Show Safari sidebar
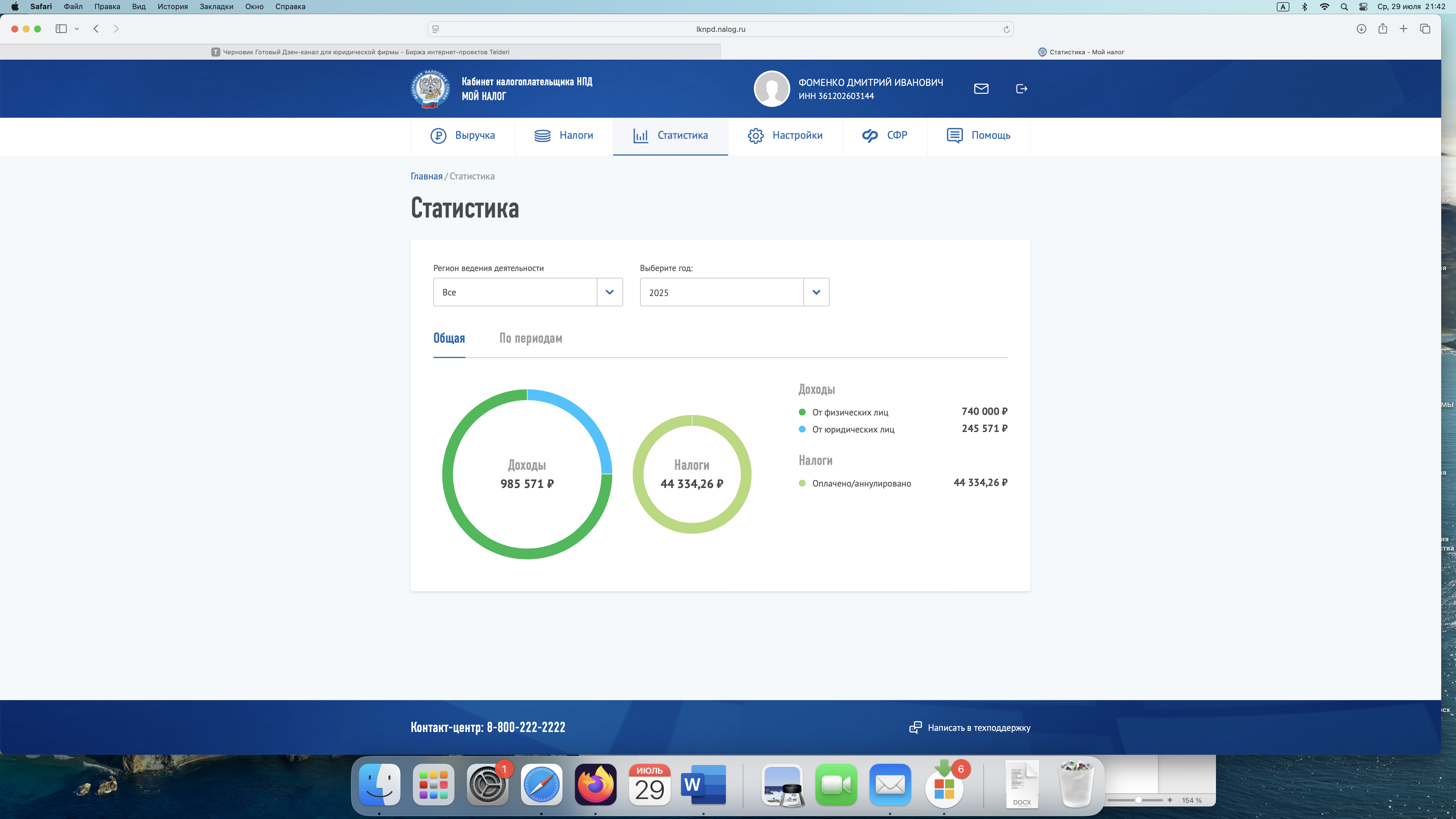This screenshot has height=819, width=1456. [61, 29]
